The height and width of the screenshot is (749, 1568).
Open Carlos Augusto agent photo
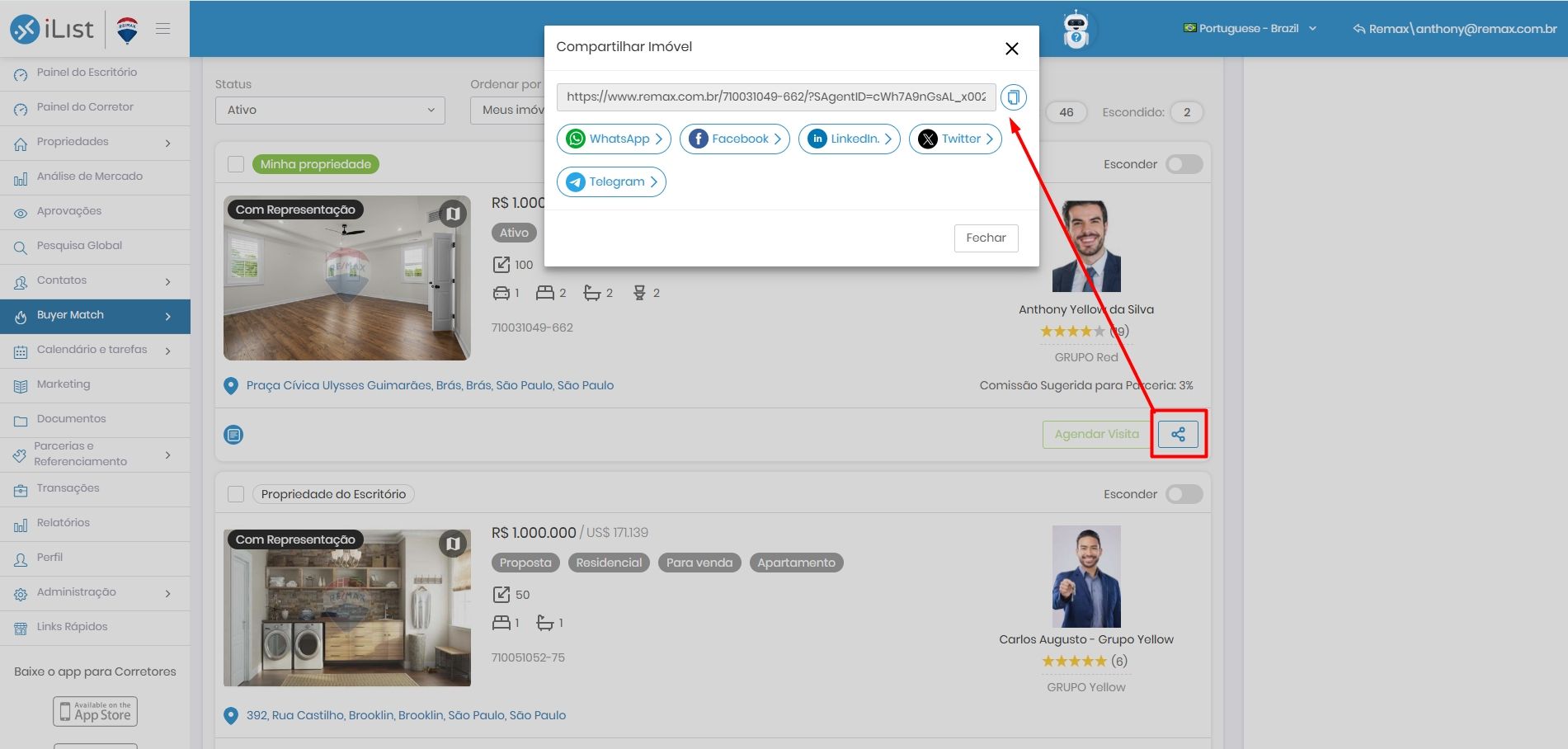click(1086, 577)
